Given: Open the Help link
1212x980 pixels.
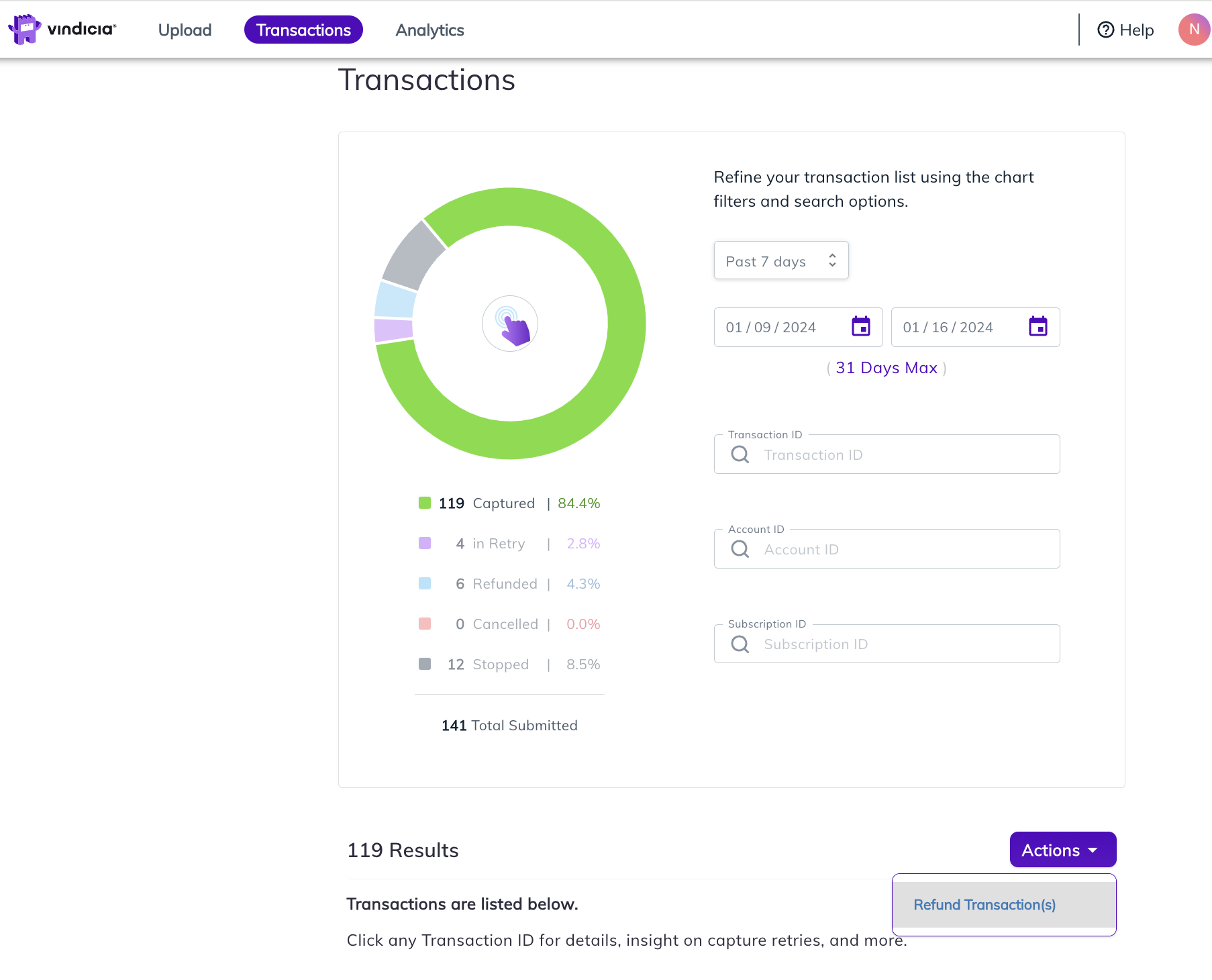Looking at the screenshot, I should [1125, 30].
